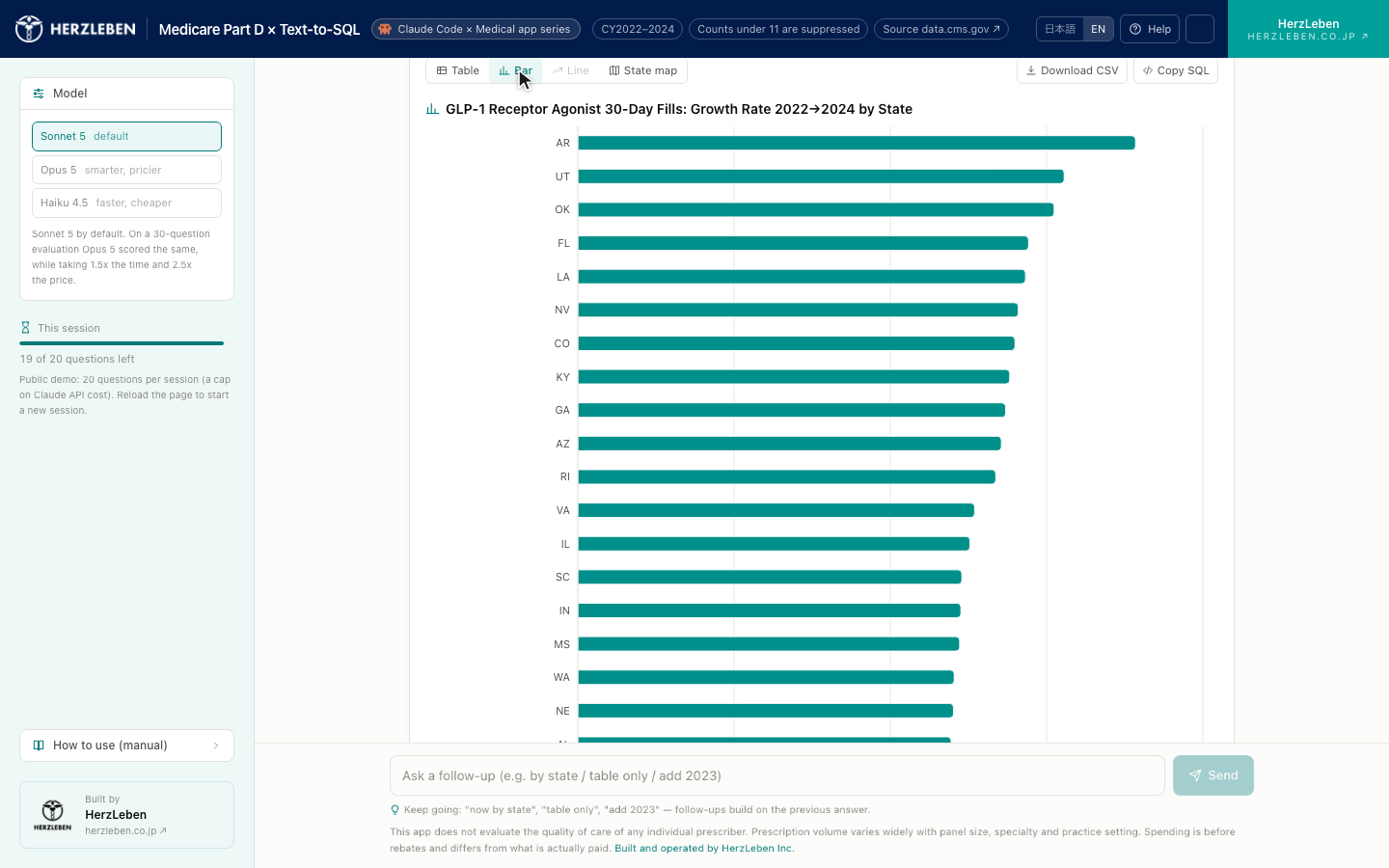
Task: Click the blank square button beside Help
Action: pos(1200,29)
